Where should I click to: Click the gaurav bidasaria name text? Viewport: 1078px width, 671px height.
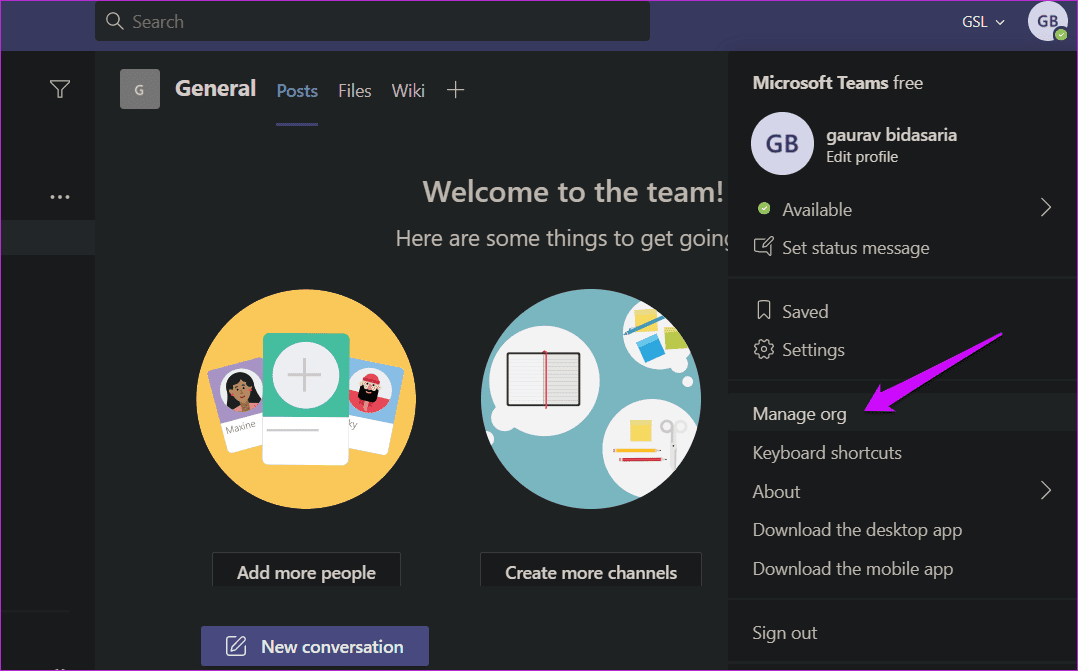click(891, 135)
